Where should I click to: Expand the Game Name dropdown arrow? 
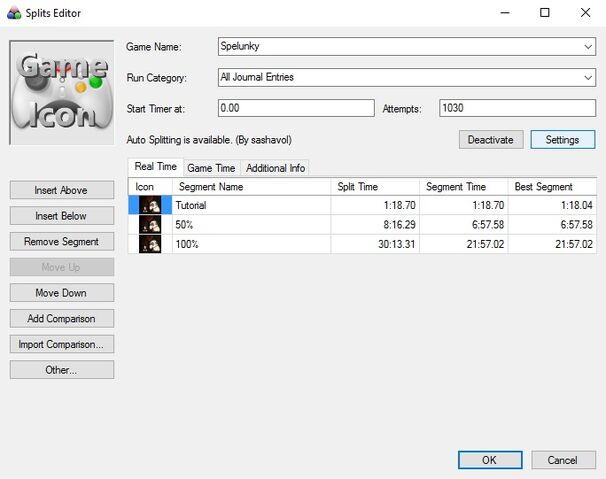[588, 47]
